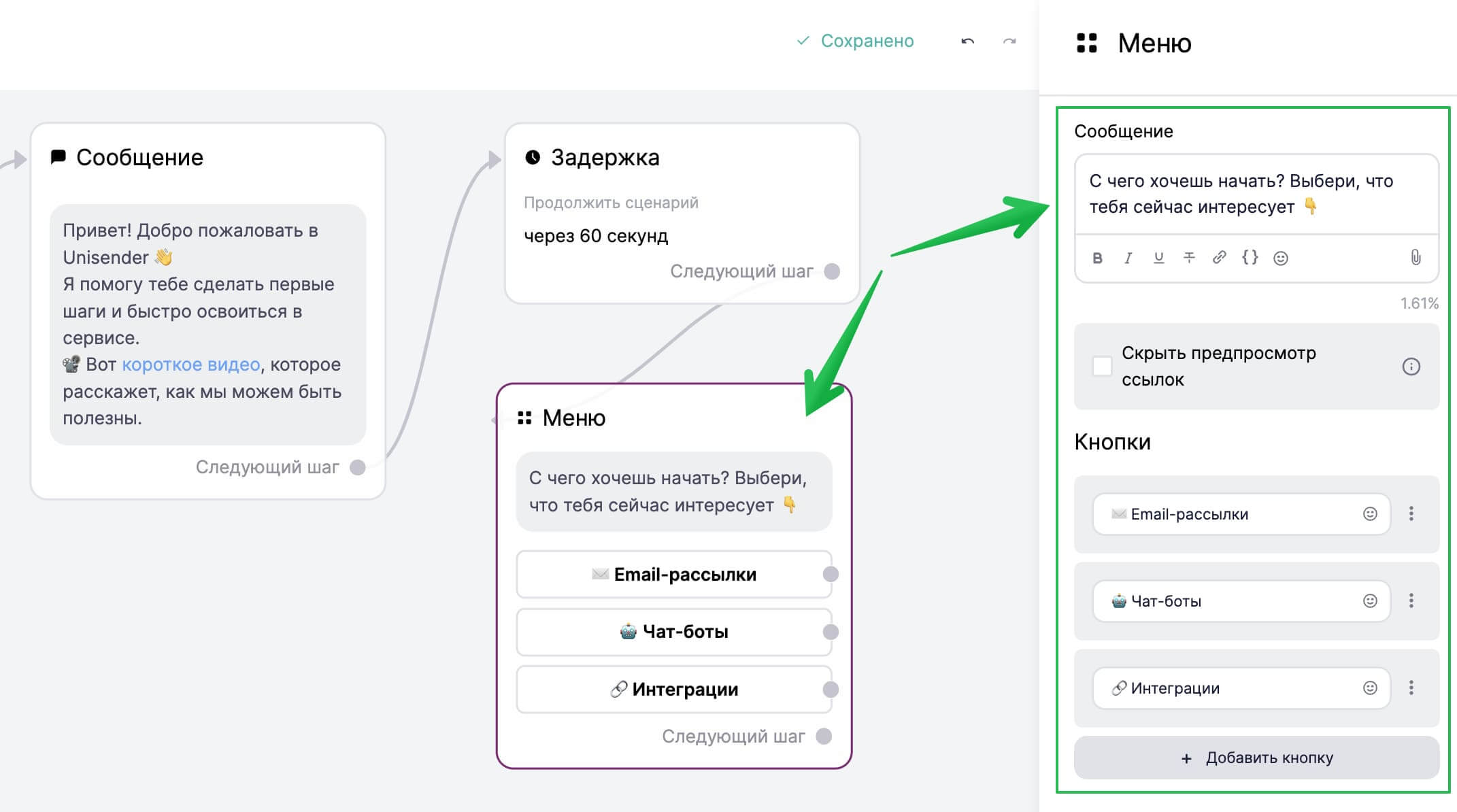The width and height of the screenshot is (1457, 812).
Task: Click the speech bubble icon on Сообщение block
Action: (58, 157)
